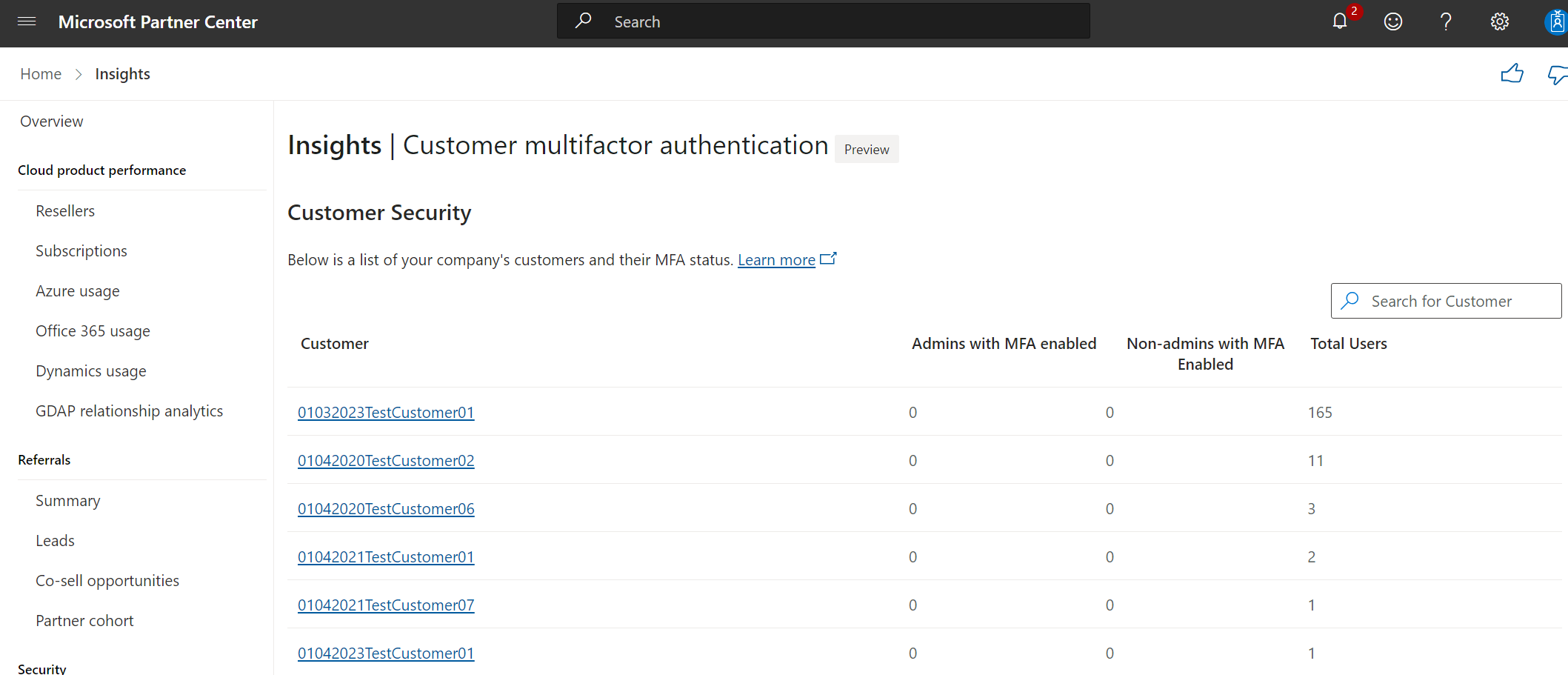The width and height of the screenshot is (1568, 675).
Task: Open the notifications bell
Action: (1340, 21)
